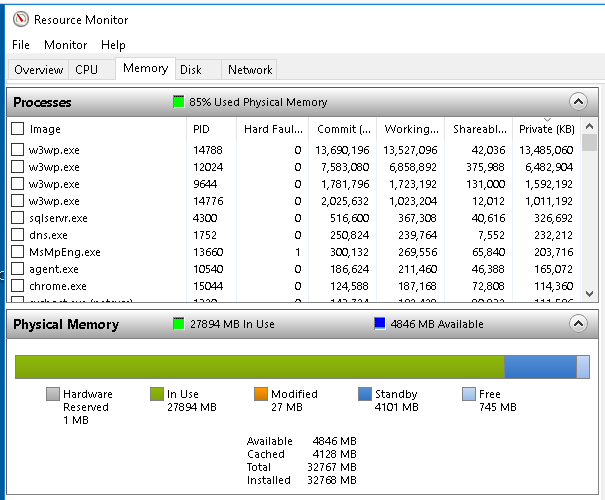This screenshot has width=605, height=500.
Task: Check the agent.exe checkbox
Action: click(x=17, y=269)
